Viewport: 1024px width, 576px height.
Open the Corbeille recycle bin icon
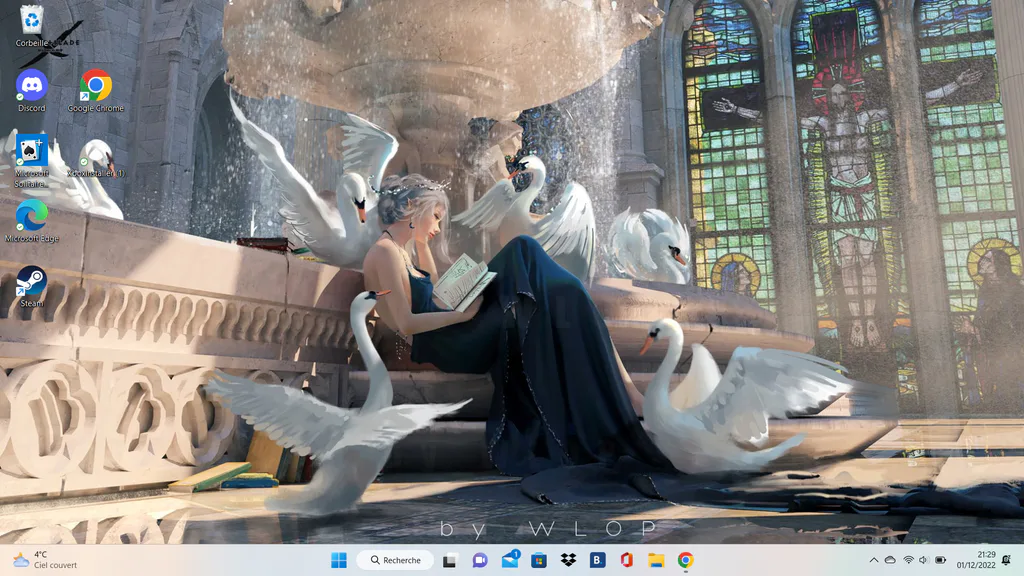(x=31, y=26)
